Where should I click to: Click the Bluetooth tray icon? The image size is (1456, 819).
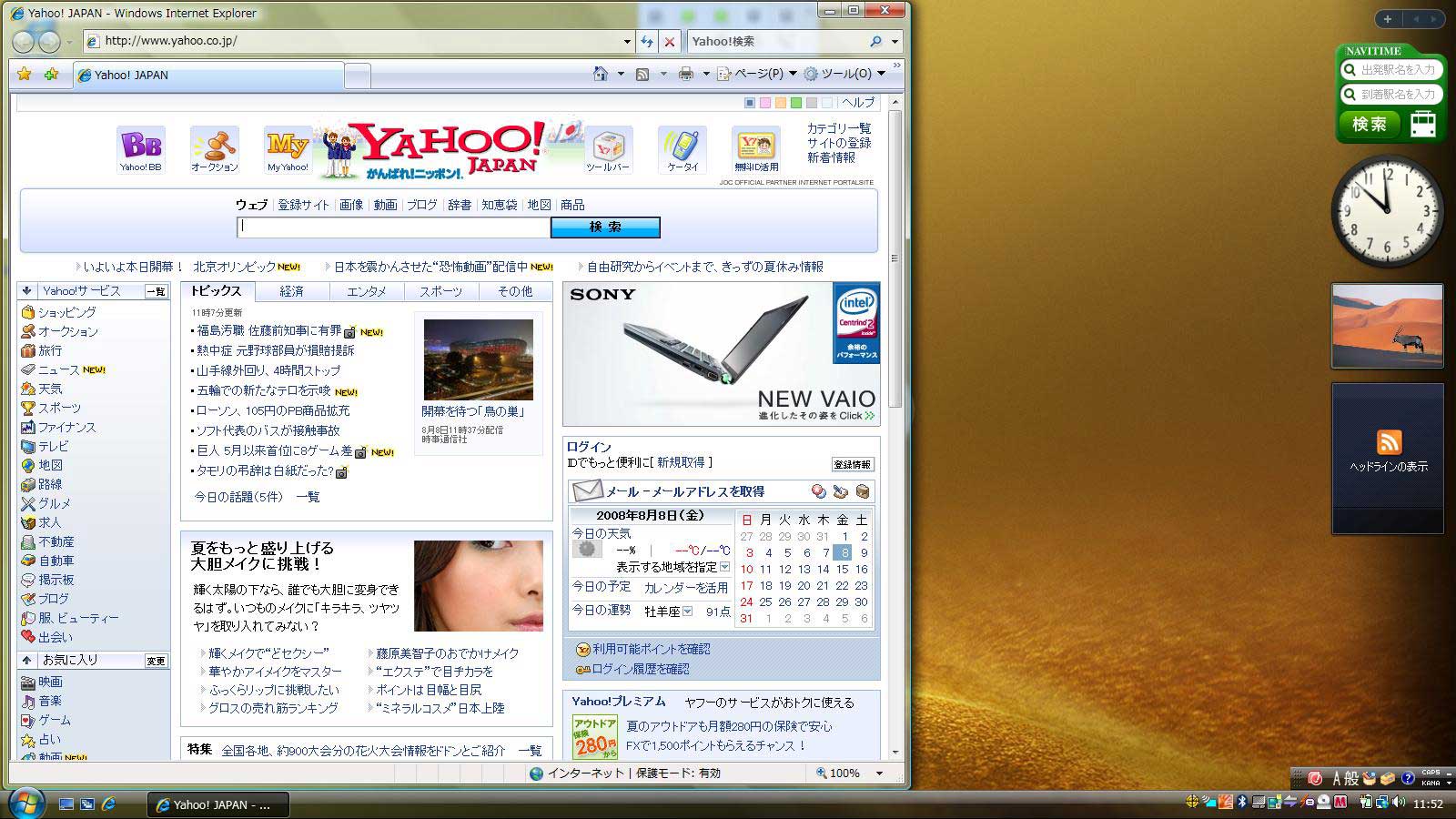1242,803
